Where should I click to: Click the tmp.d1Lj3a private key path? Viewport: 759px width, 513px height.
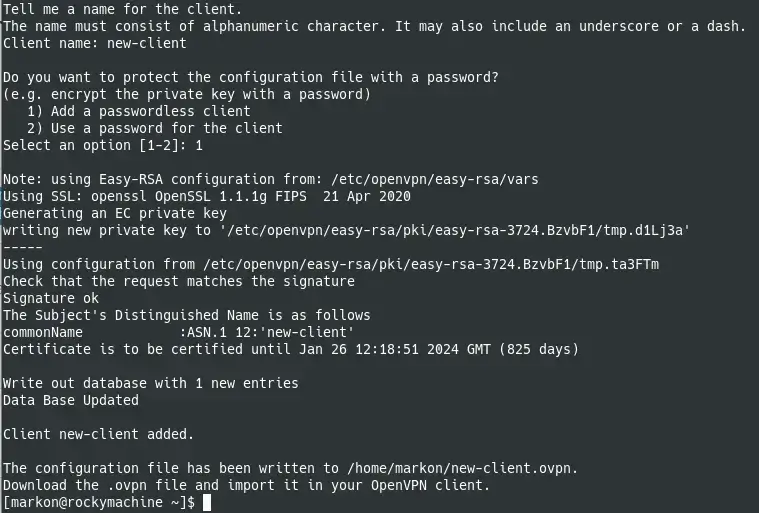pos(455,230)
